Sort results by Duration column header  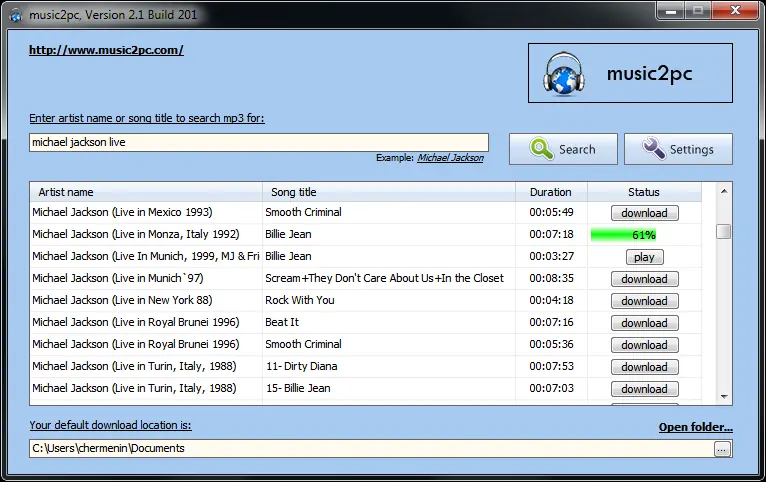pos(551,192)
